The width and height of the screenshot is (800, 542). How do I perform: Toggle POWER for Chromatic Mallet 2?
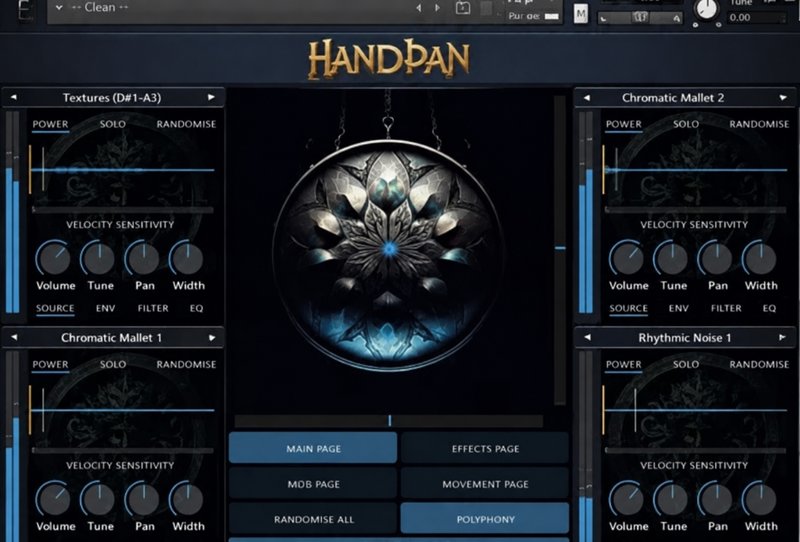point(623,124)
